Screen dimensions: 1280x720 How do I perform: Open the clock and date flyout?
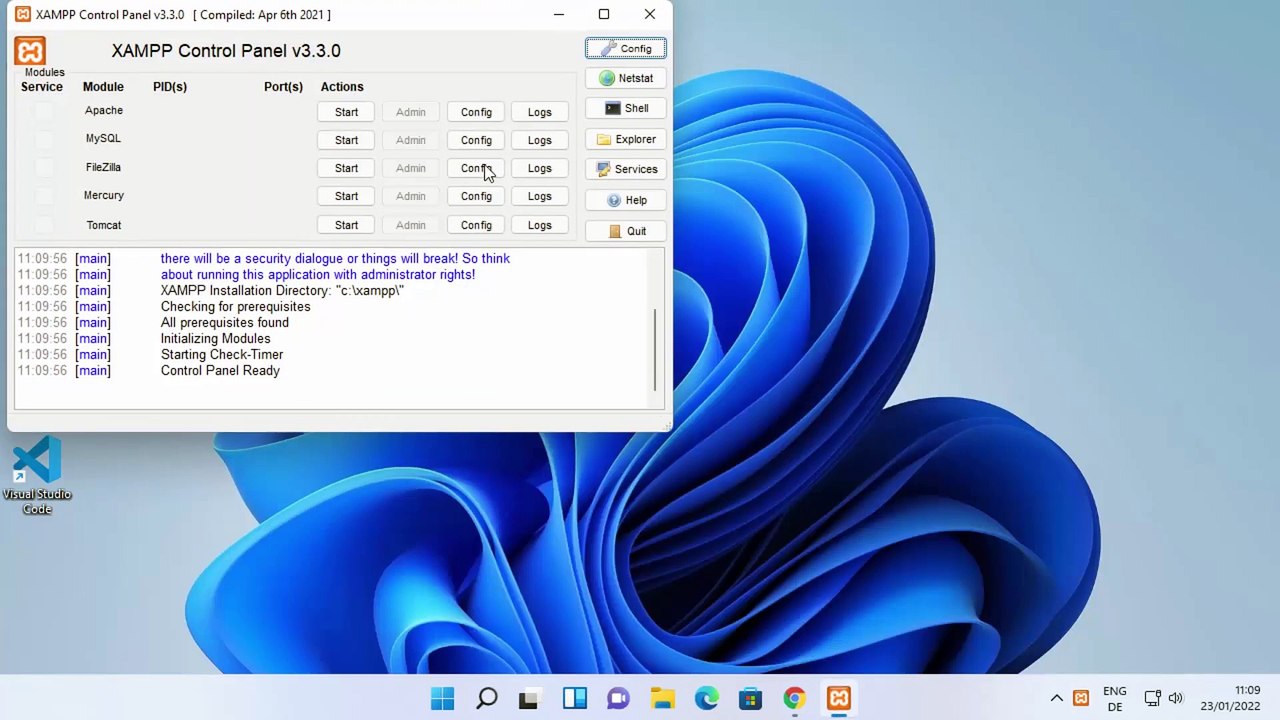tap(1230, 698)
